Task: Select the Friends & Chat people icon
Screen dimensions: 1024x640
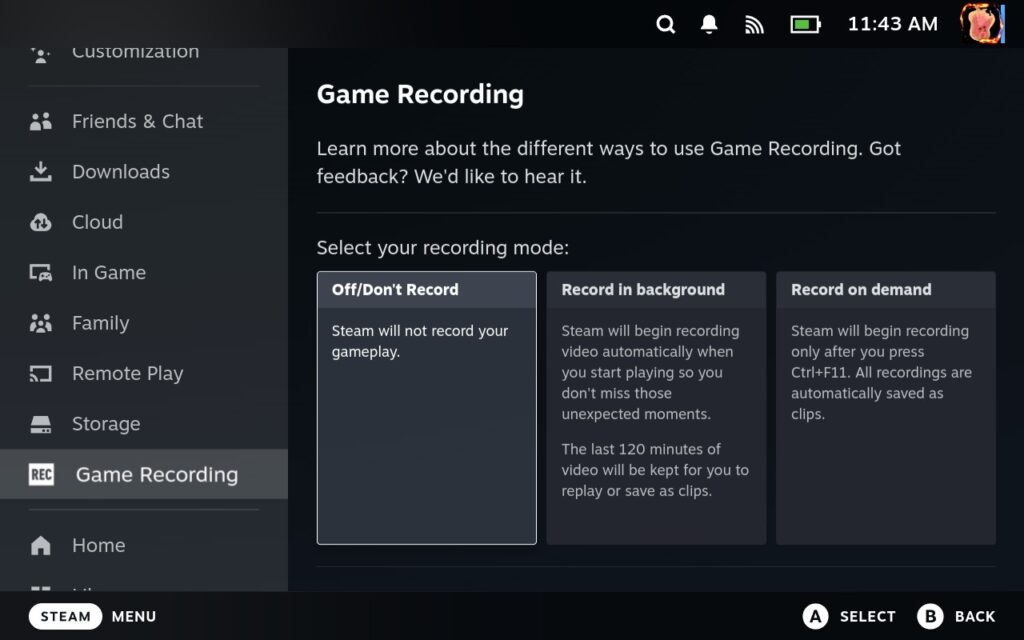Action: (x=40, y=121)
